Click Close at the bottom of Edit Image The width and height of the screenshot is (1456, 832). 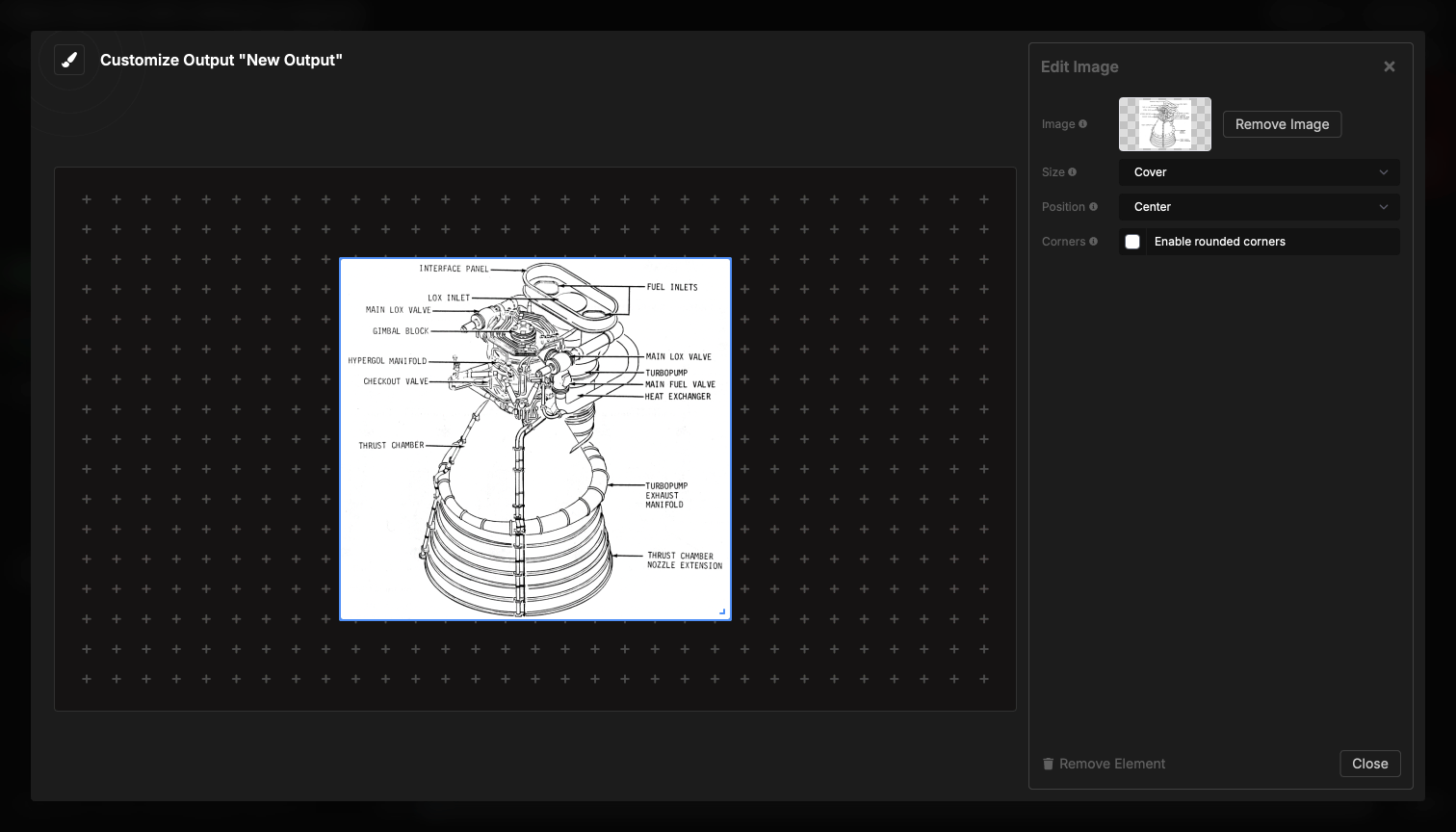click(x=1369, y=763)
